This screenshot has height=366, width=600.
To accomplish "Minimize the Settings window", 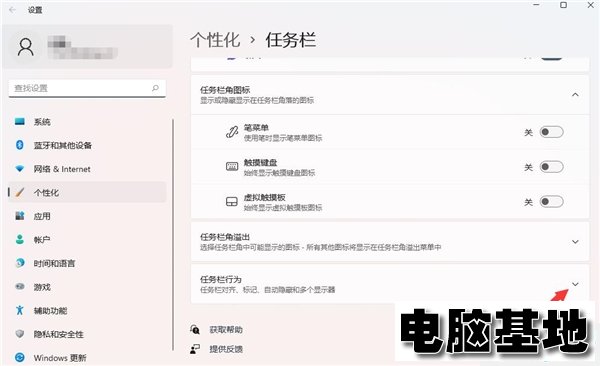I will [536, 5].
